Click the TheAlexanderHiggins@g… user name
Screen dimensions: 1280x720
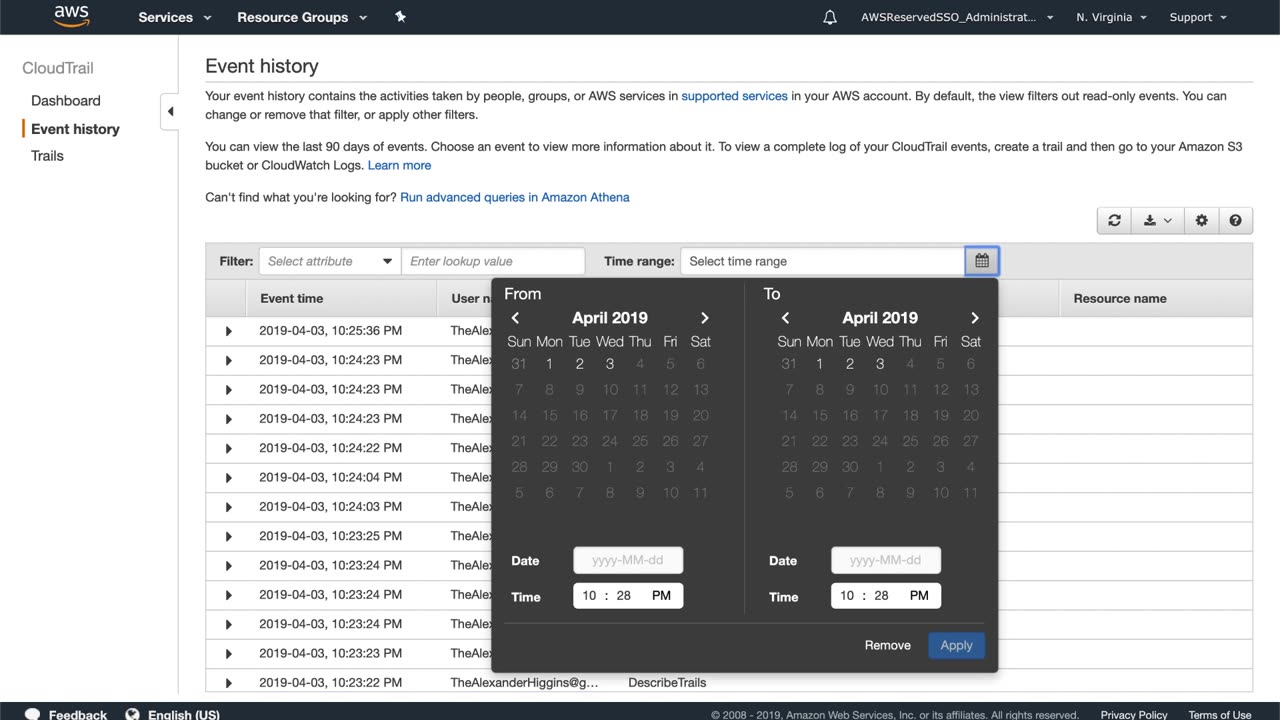(524, 683)
